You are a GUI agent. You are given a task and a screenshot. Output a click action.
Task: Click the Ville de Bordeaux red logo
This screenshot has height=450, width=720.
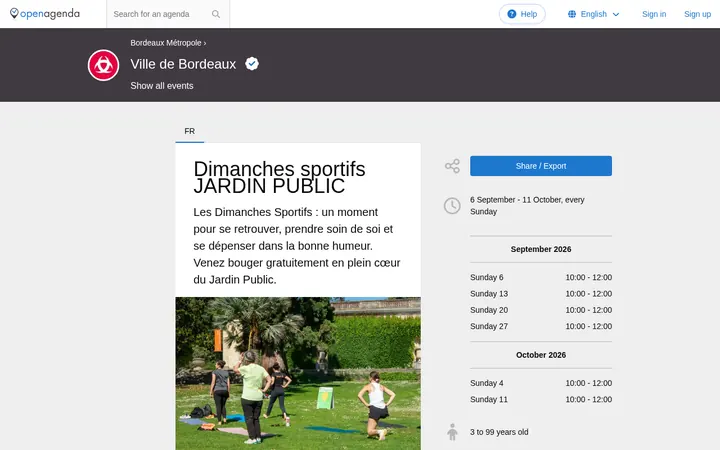pyautogui.click(x=103, y=65)
